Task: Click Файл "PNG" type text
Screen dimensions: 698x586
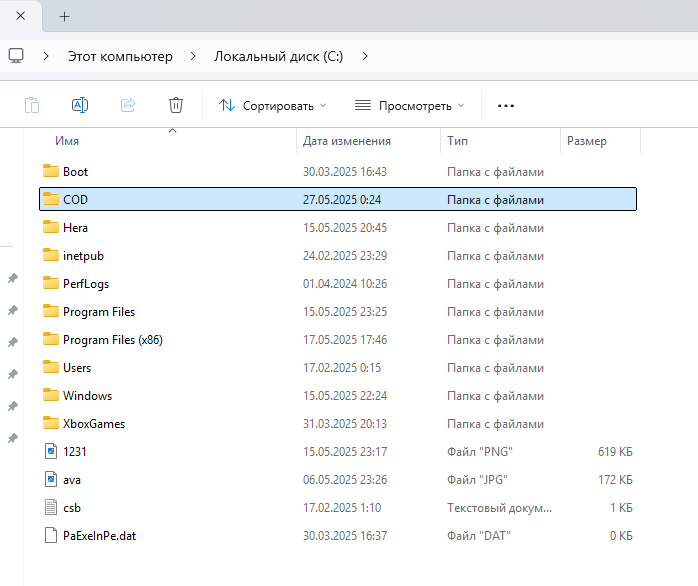Action: 480,452
